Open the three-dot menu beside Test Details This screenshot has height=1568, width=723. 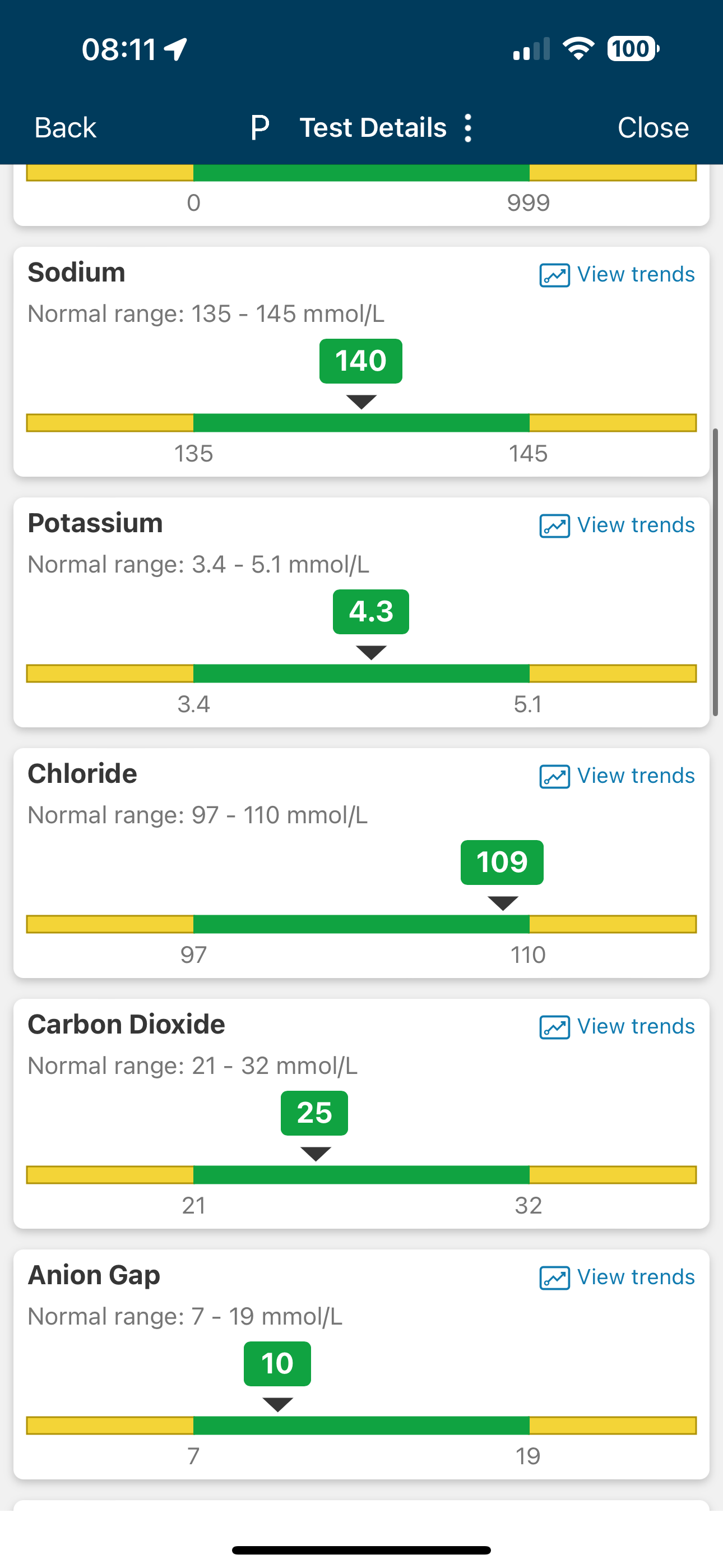(467, 128)
